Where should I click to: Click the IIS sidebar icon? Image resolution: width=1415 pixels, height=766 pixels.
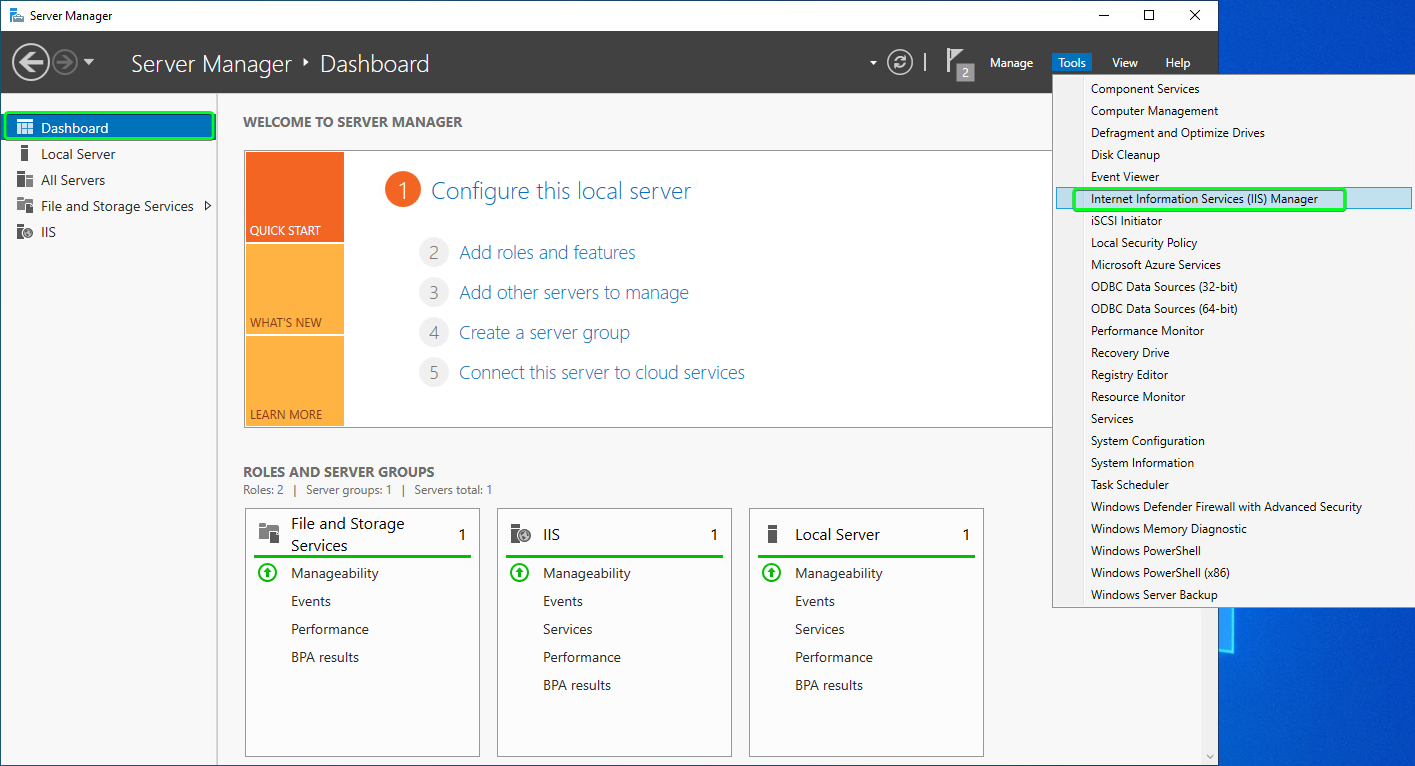click(x=24, y=232)
